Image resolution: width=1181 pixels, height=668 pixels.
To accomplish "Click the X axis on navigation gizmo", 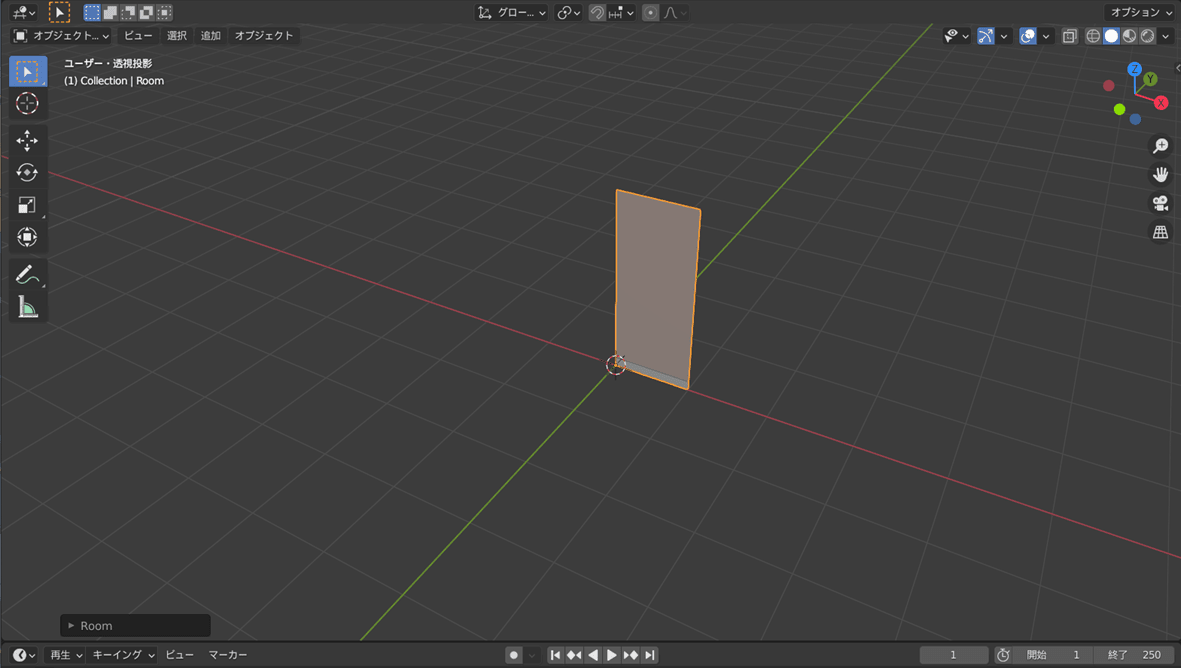I will coord(1161,103).
